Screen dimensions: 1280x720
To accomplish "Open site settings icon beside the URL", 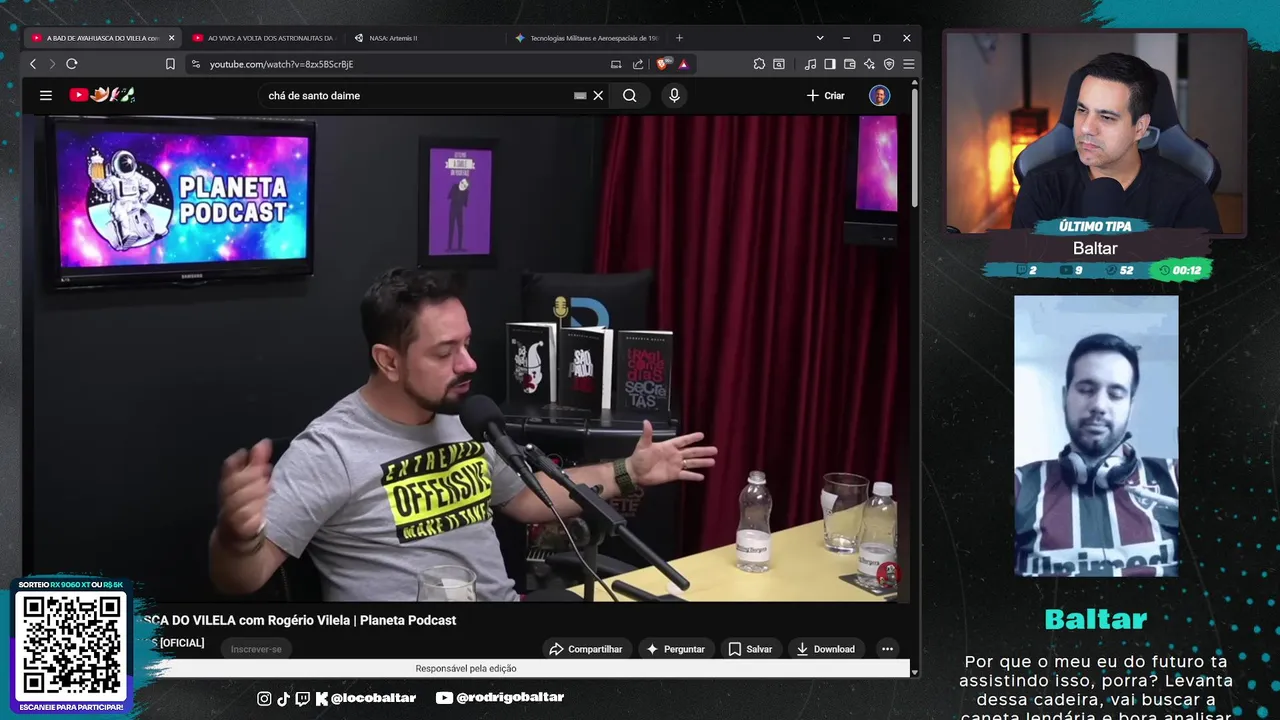I will click(x=195, y=64).
